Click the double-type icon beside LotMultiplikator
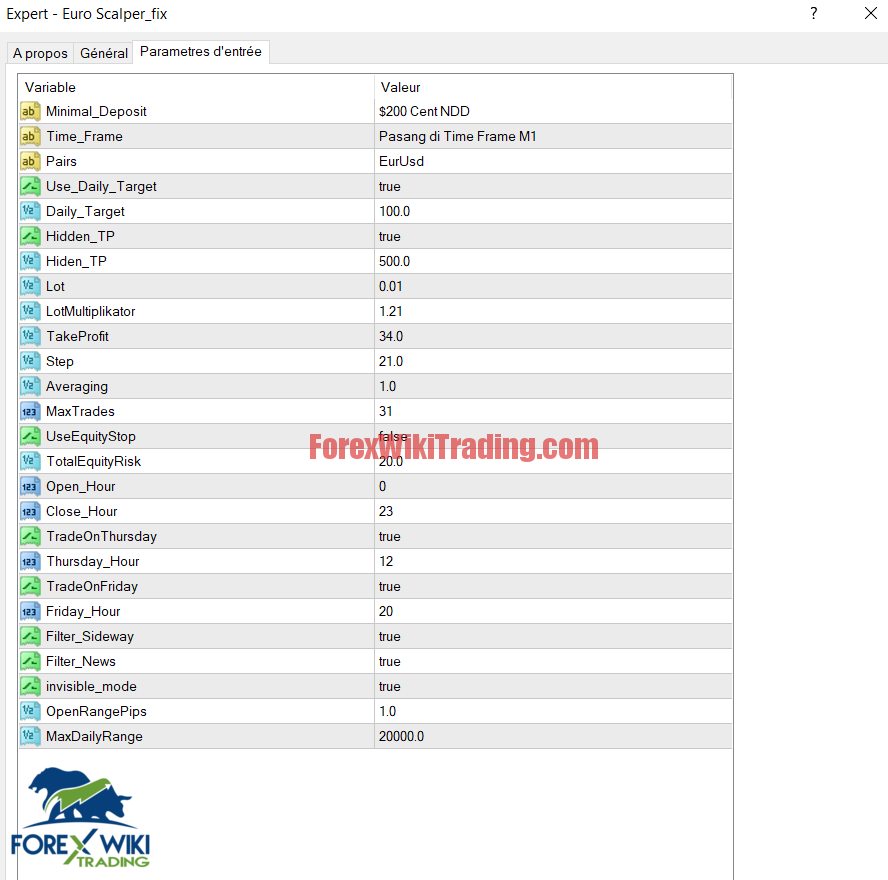Screen dimensions: 888x880 pyautogui.click(x=30, y=311)
